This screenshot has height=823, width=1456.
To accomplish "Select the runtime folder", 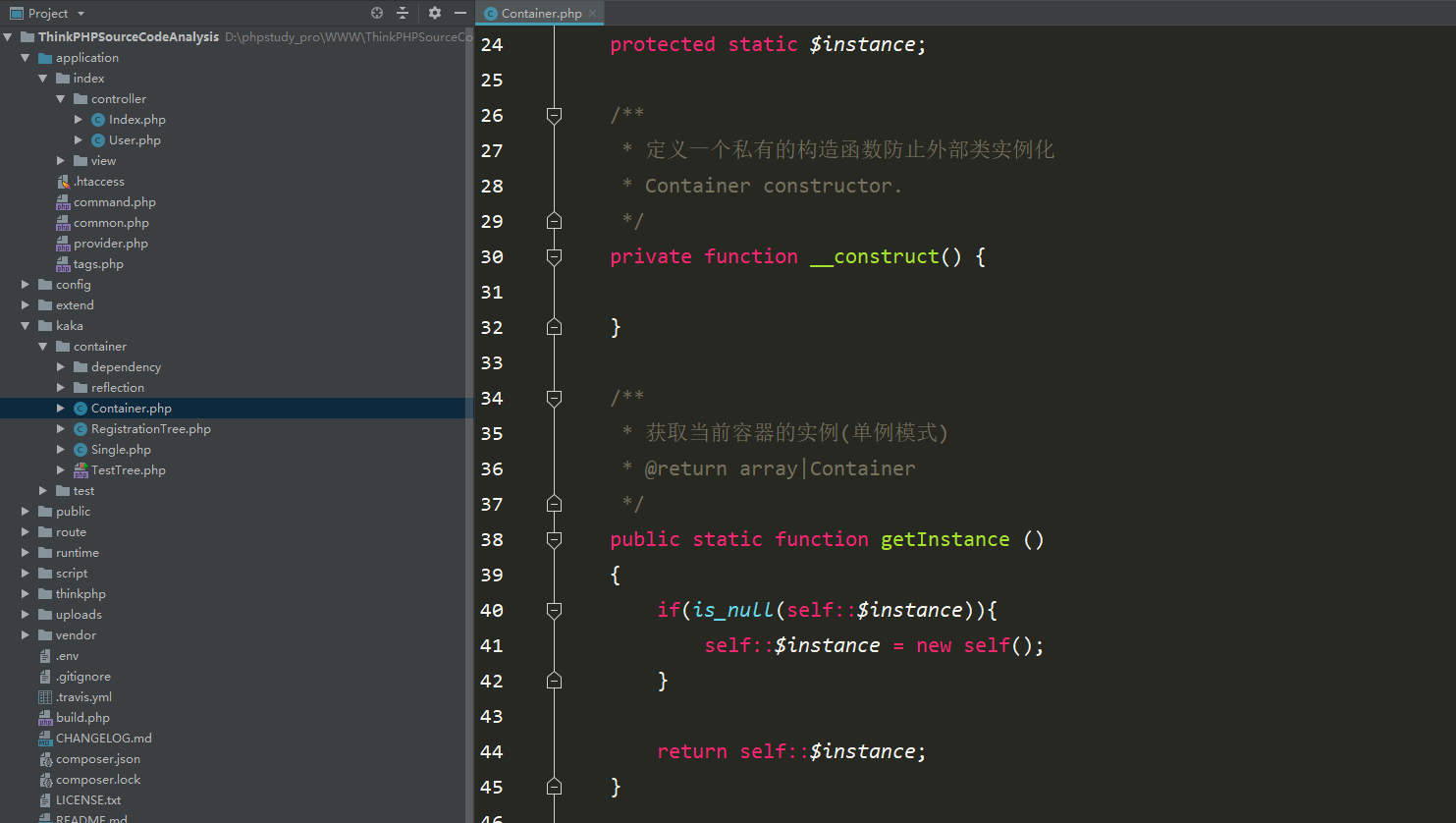I will (x=77, y=553).
